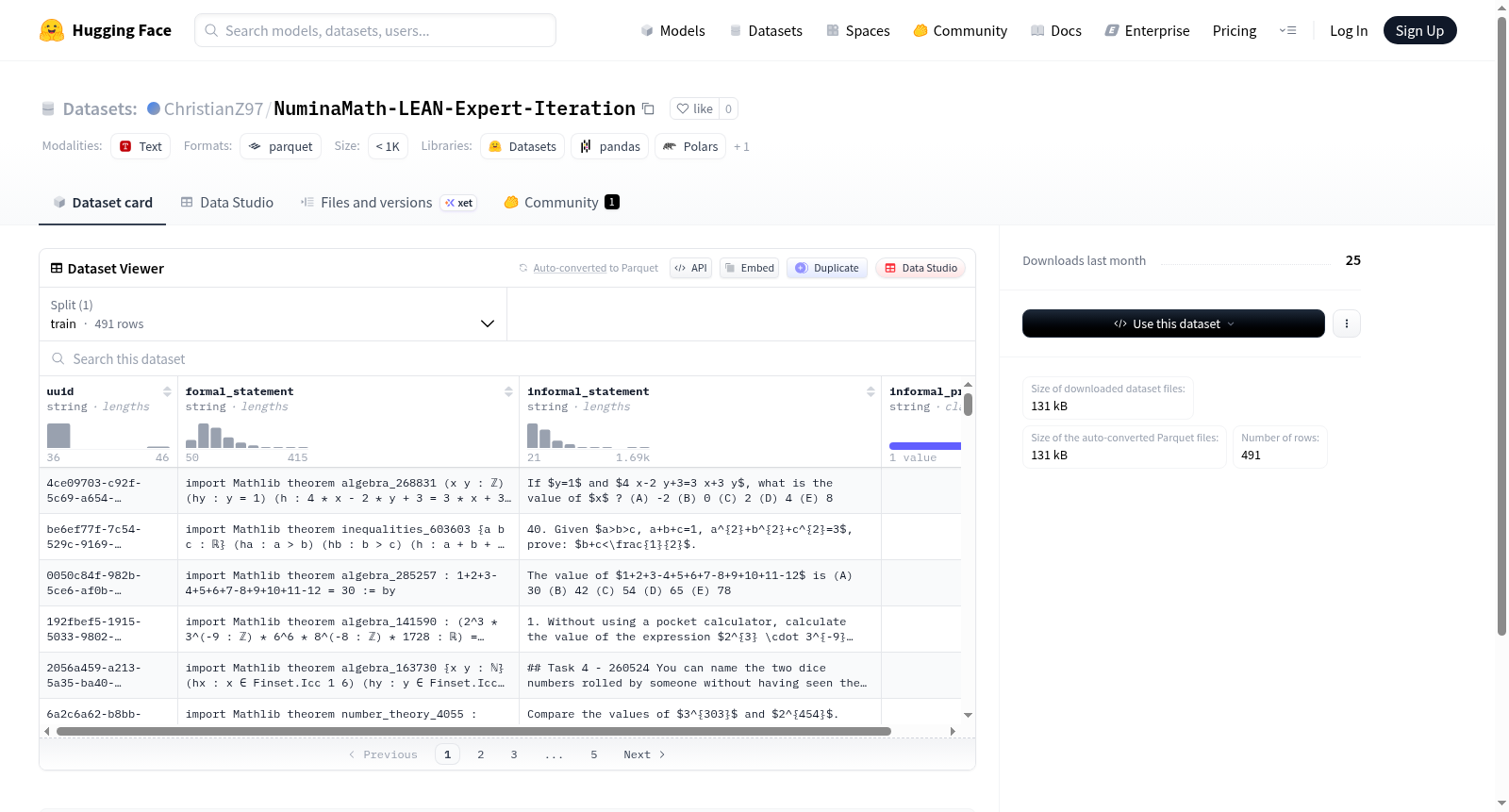Expand the Split train dropdown
Screen dimensions: 1509x812
click(273, 314)
